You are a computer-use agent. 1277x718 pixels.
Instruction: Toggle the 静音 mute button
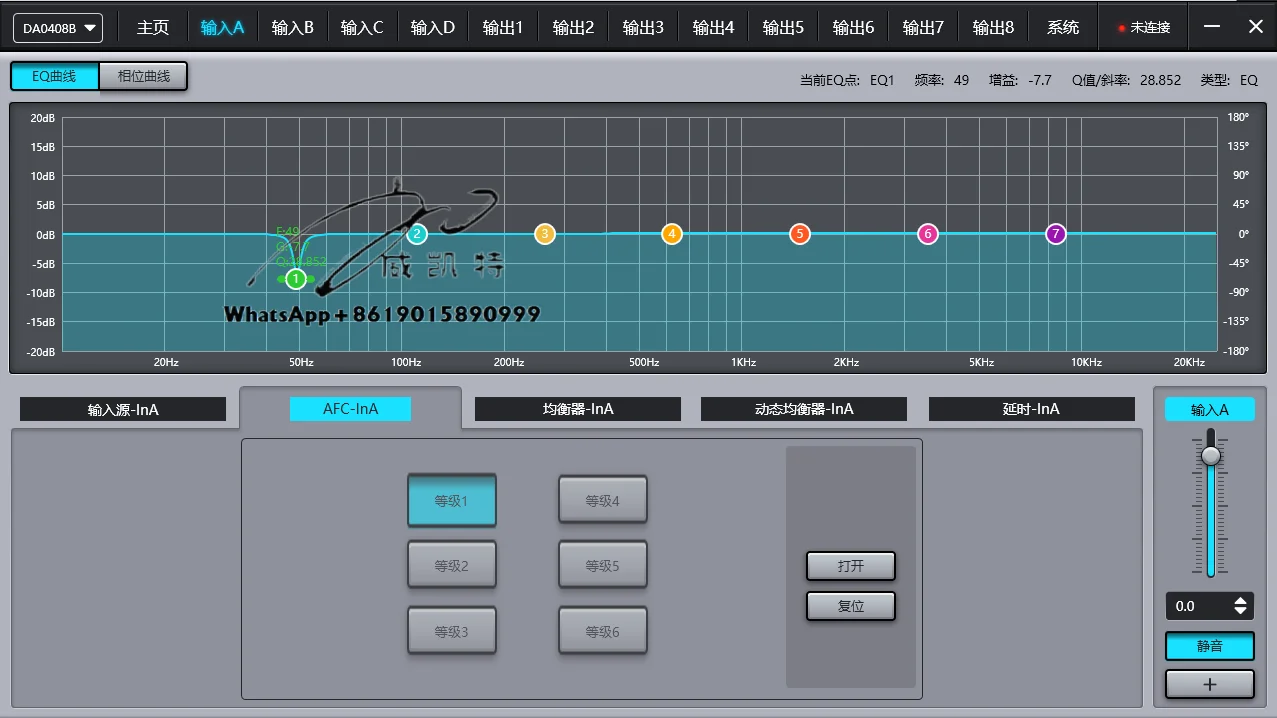[1209, 646]
